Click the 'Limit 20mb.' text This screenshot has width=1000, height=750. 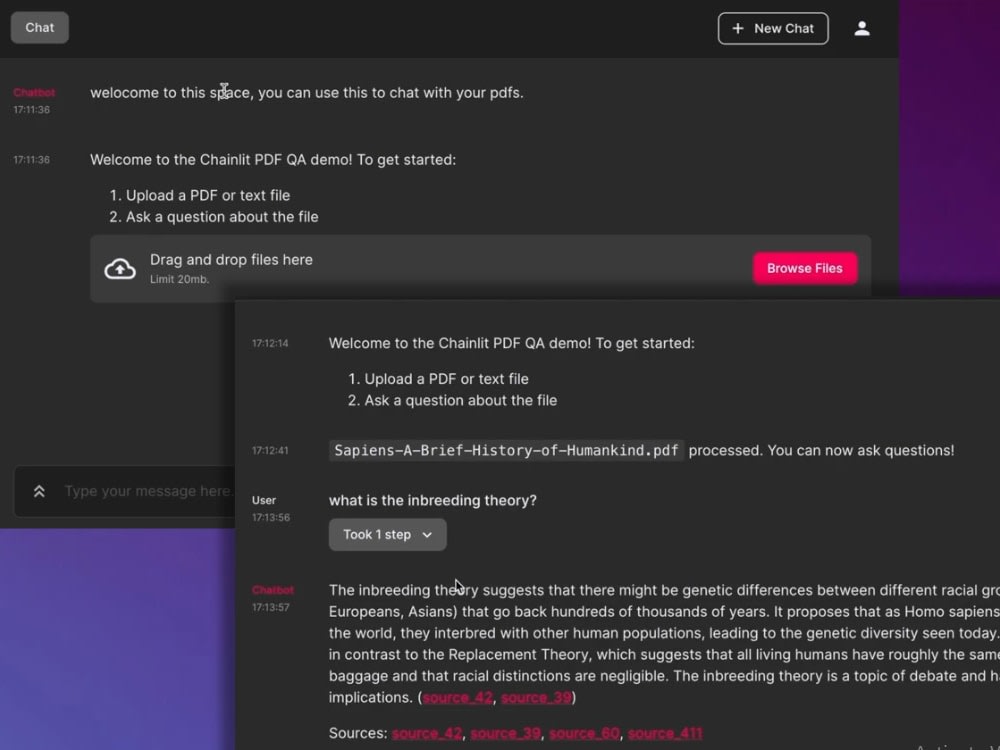coord(179,279)
